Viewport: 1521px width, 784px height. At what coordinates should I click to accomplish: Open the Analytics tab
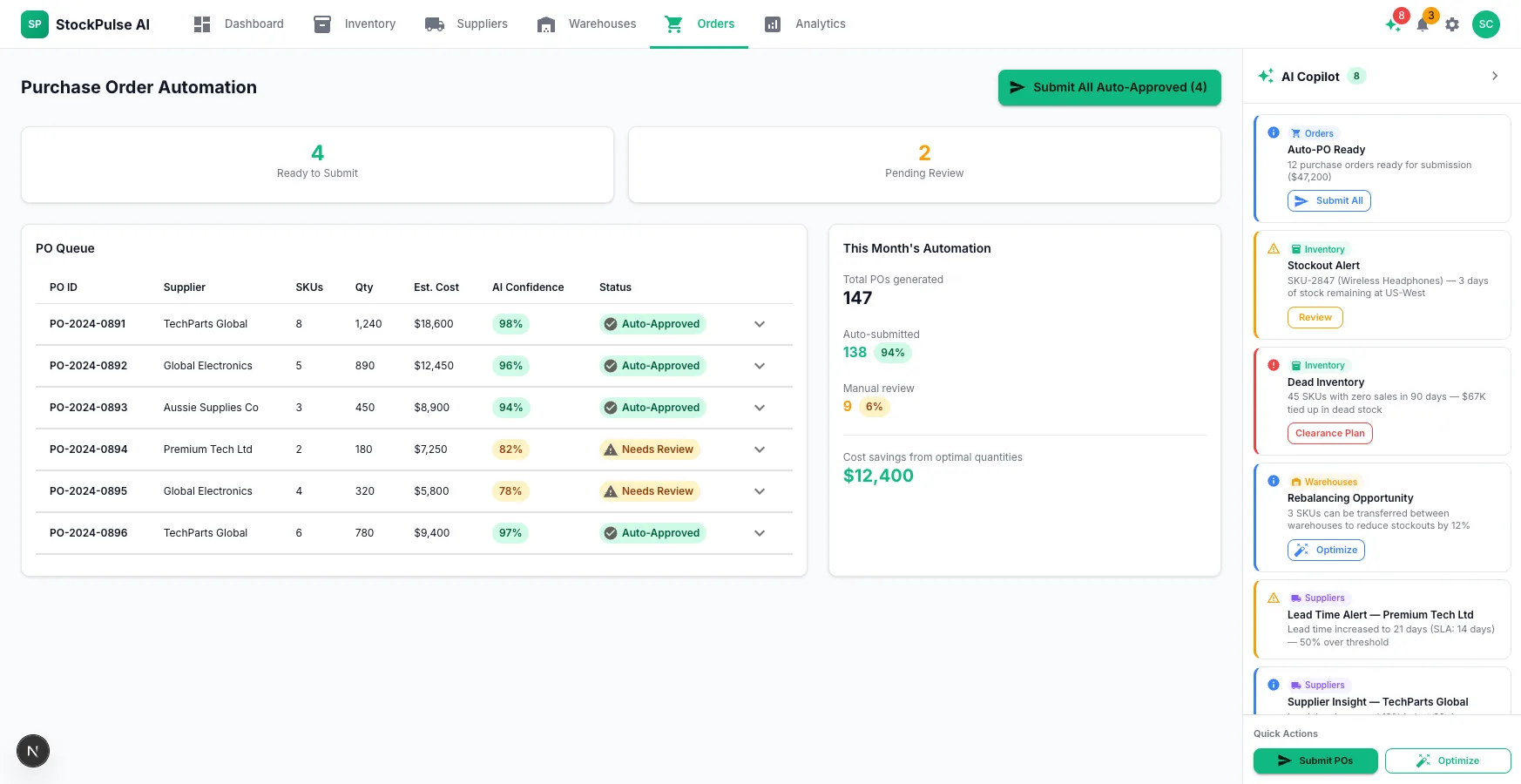point(805,24)
